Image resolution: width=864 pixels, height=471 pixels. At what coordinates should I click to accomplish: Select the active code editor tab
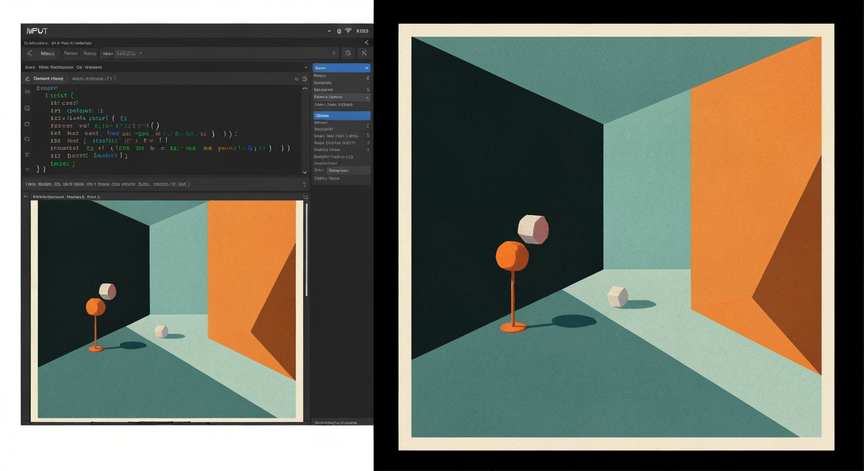48,79
